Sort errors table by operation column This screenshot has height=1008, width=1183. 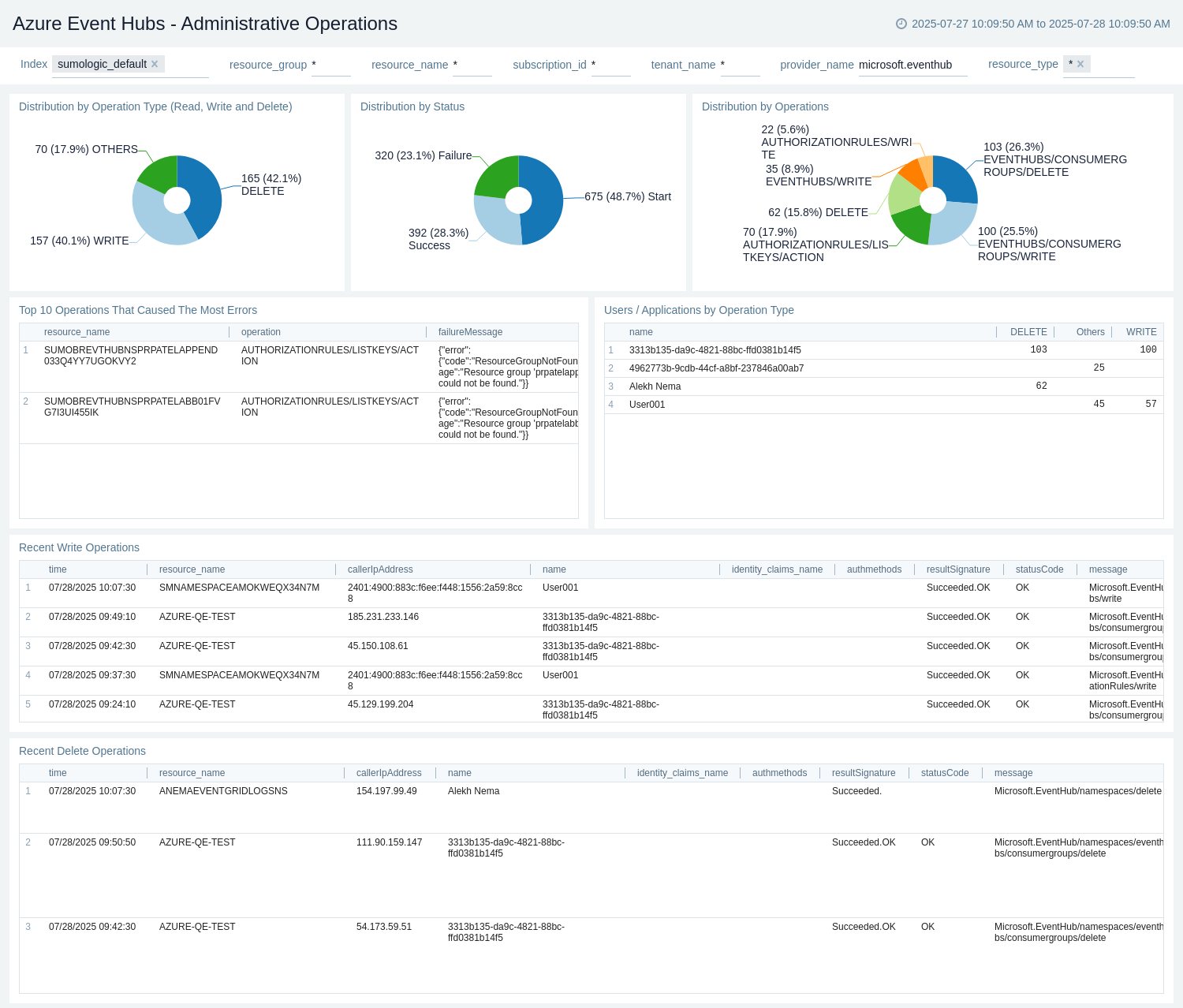point(261,332)
